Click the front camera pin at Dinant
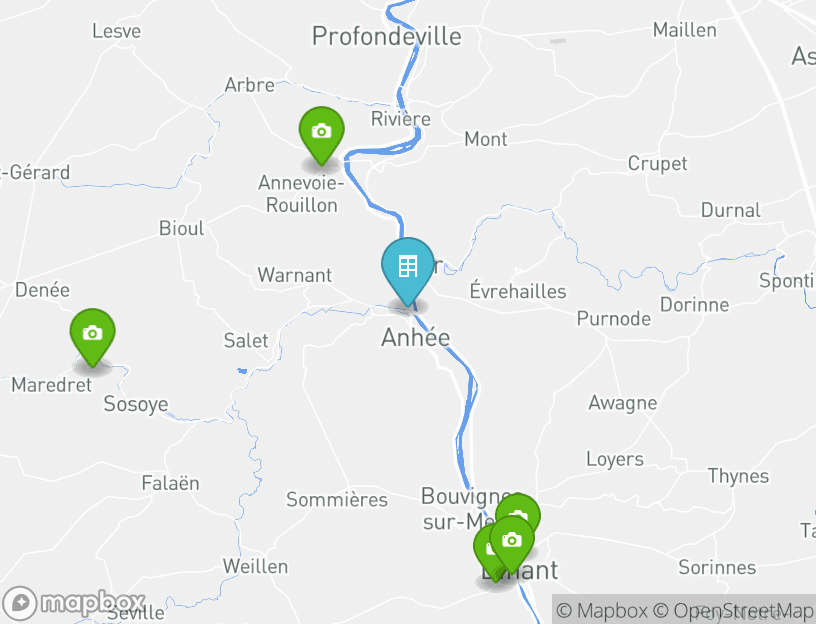Image resolution: width=816 pixels, height=624 pixels. pyautogui.click(x=512, y=544)
